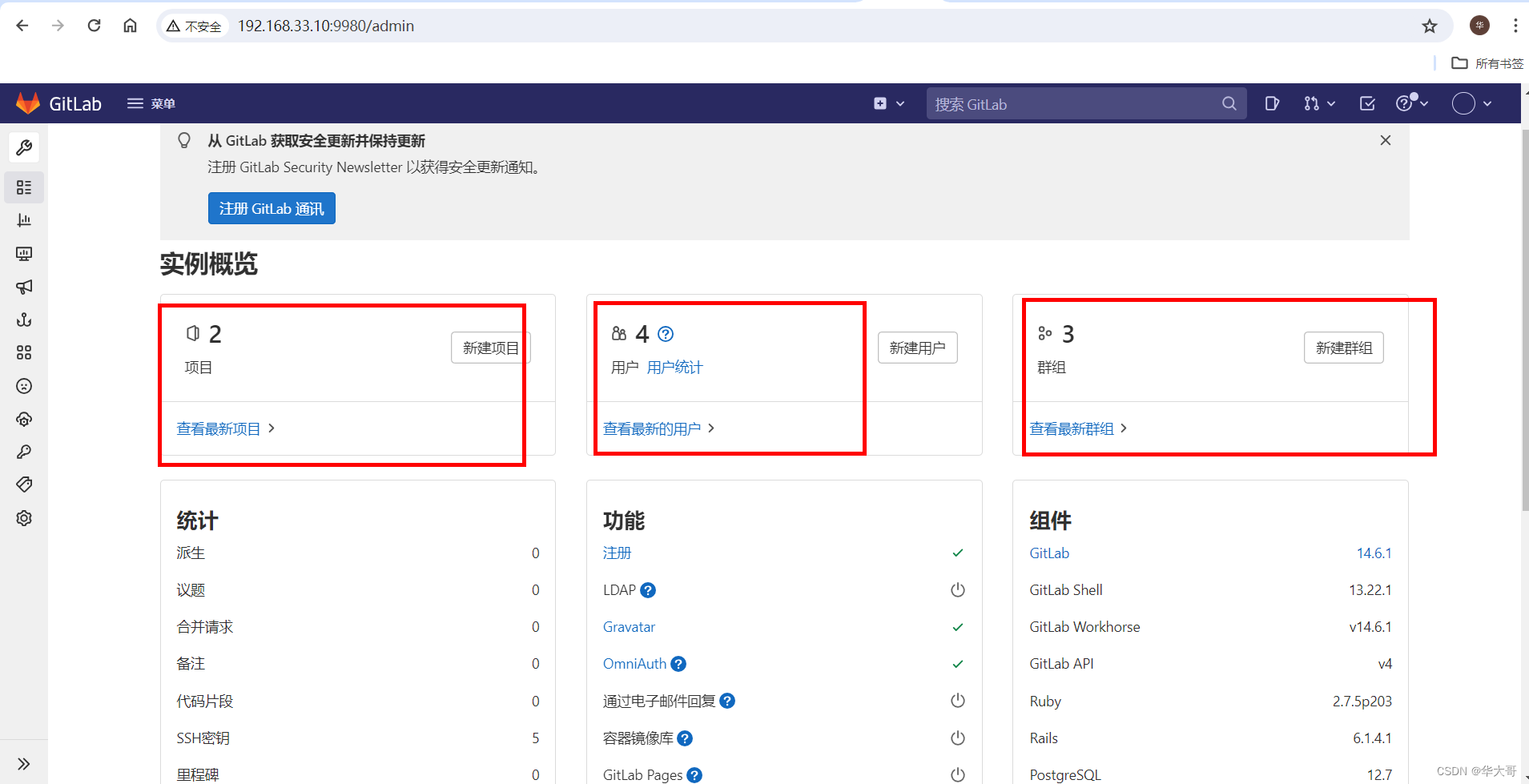
Task: Open the Chrome three-dot menu
Action: click(1515, 26)
